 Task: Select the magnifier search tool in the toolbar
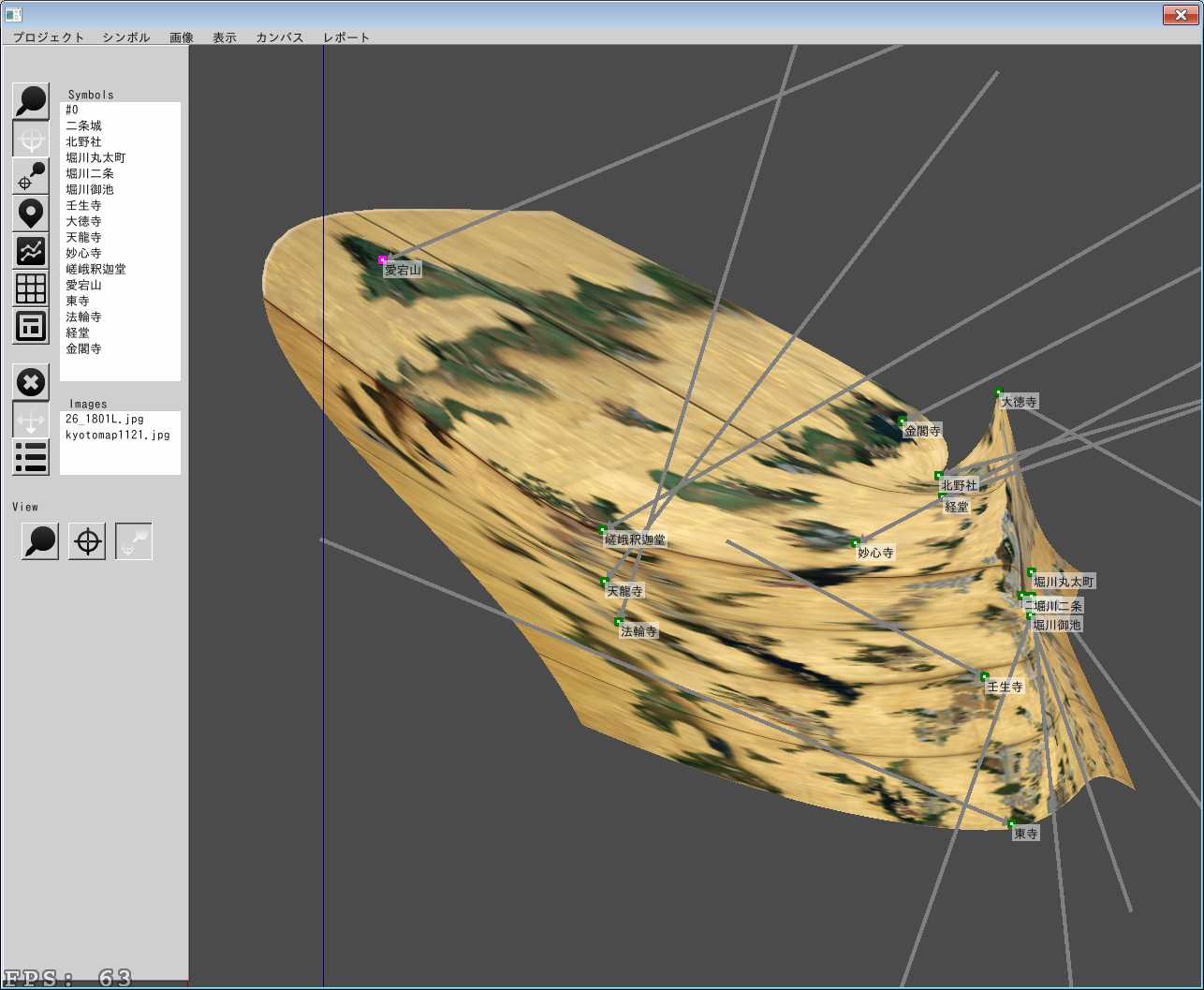(x=31, y=101)
